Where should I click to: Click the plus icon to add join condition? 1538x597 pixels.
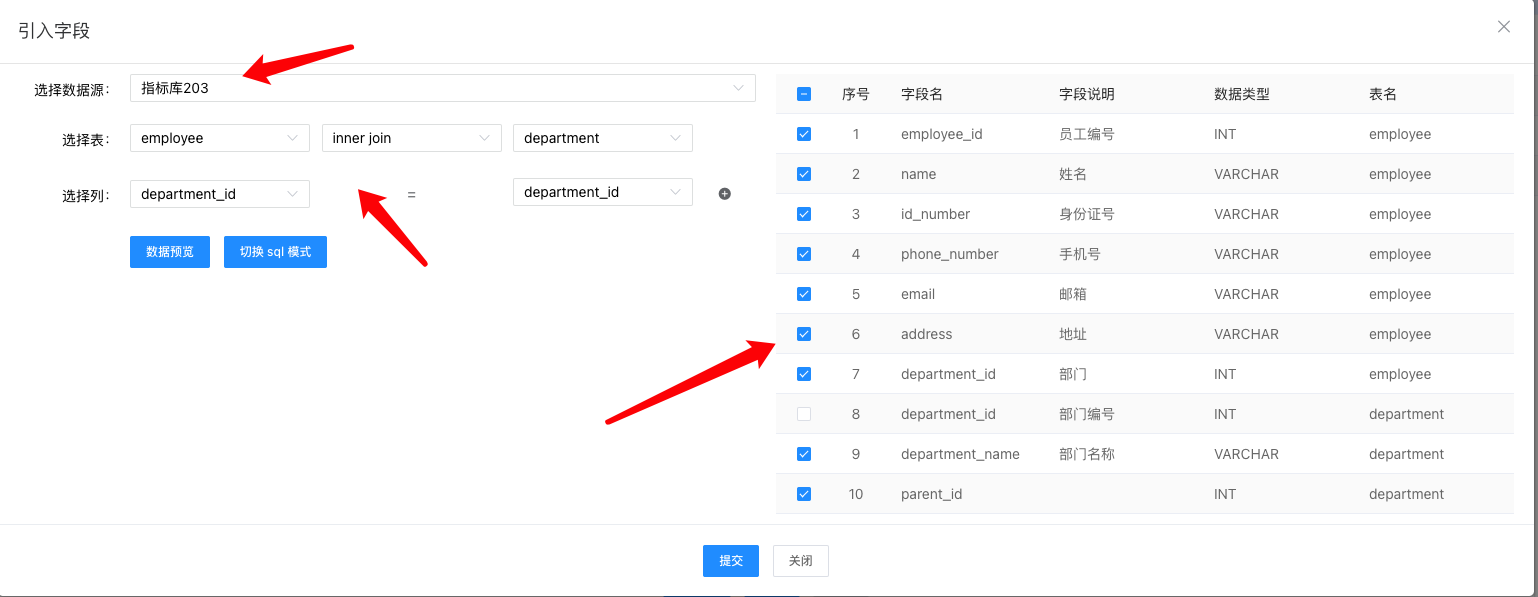pyautogui.click(x=725, y=194)
